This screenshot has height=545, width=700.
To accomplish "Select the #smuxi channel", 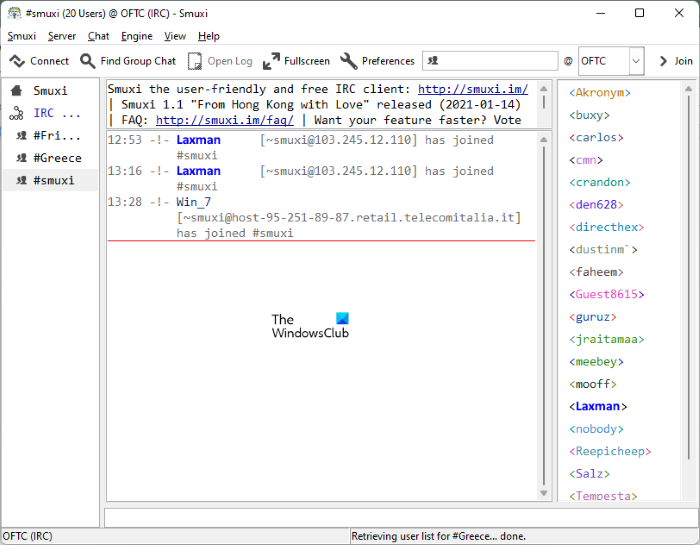I will point(50,180).
